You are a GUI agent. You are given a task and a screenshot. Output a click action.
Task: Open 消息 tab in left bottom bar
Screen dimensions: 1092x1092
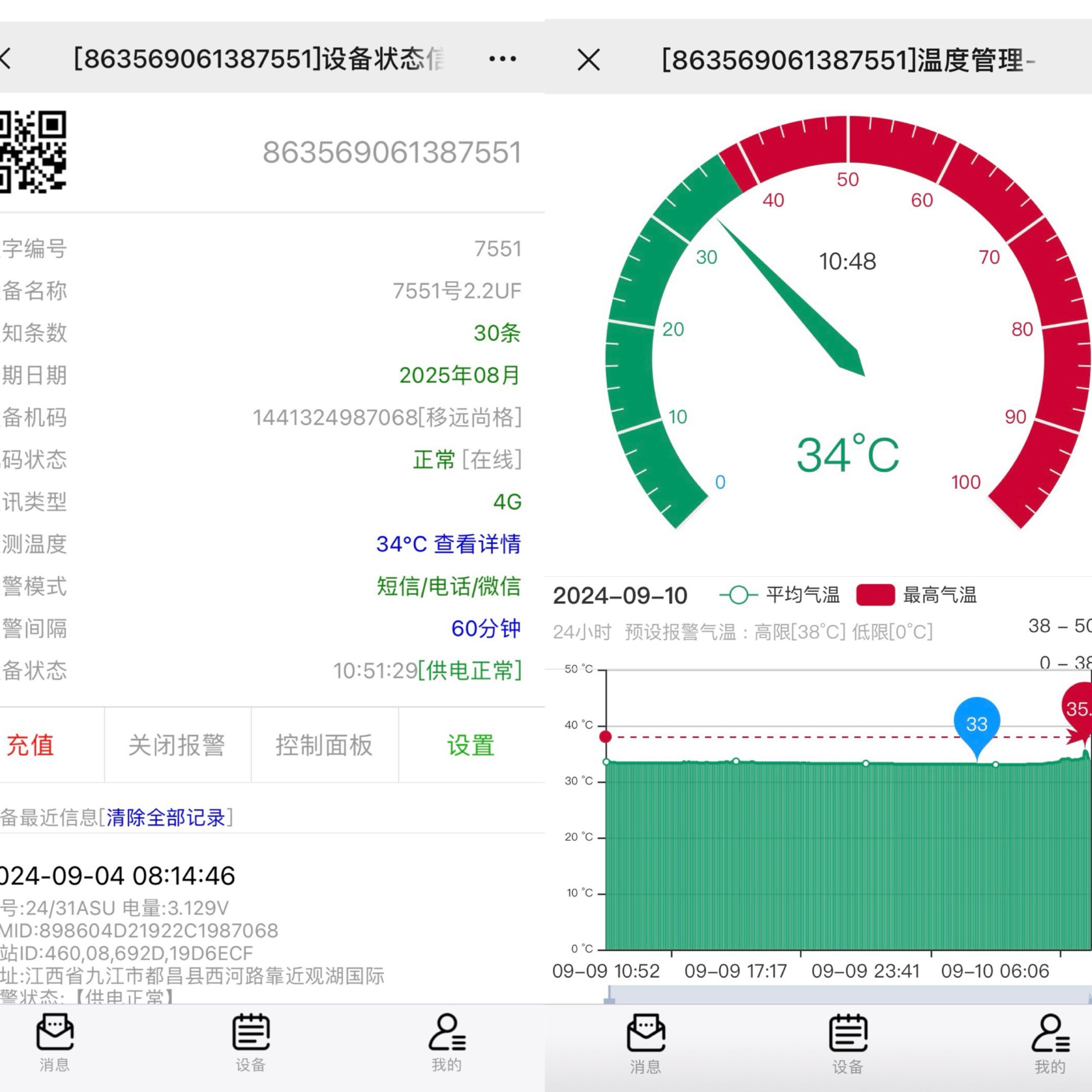coord(54,1043)
